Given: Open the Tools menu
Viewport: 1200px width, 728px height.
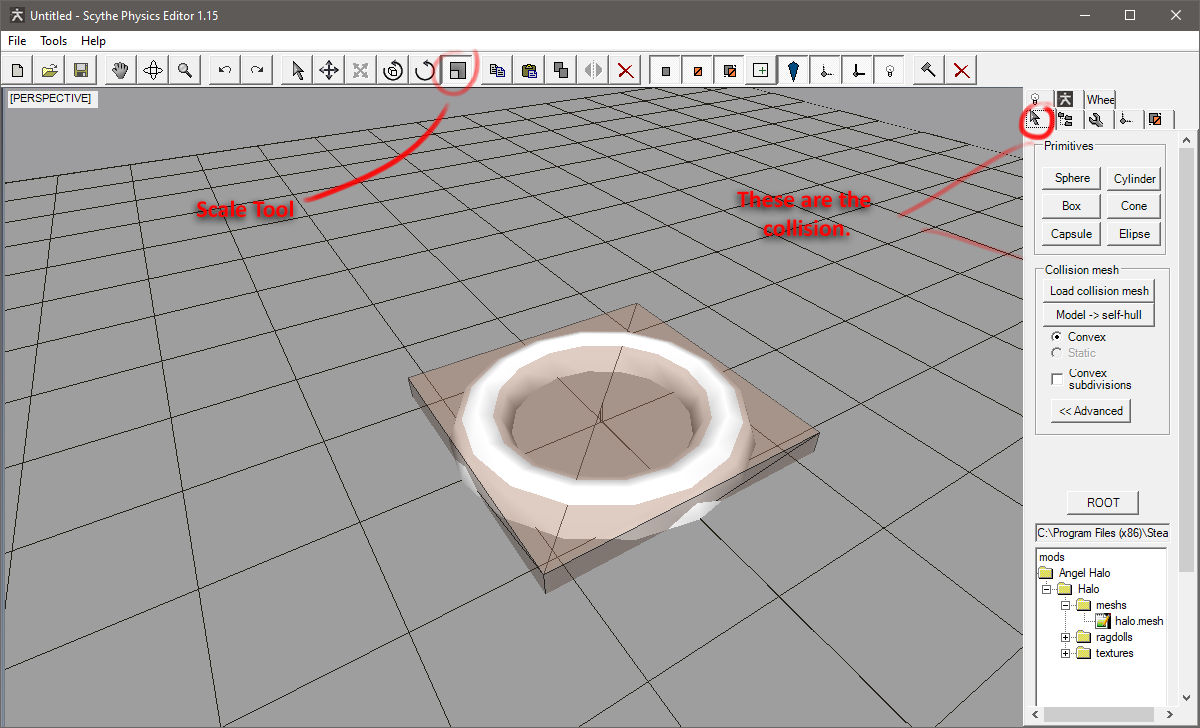Looking at the screenshot, I should click(x=54, y=41).
